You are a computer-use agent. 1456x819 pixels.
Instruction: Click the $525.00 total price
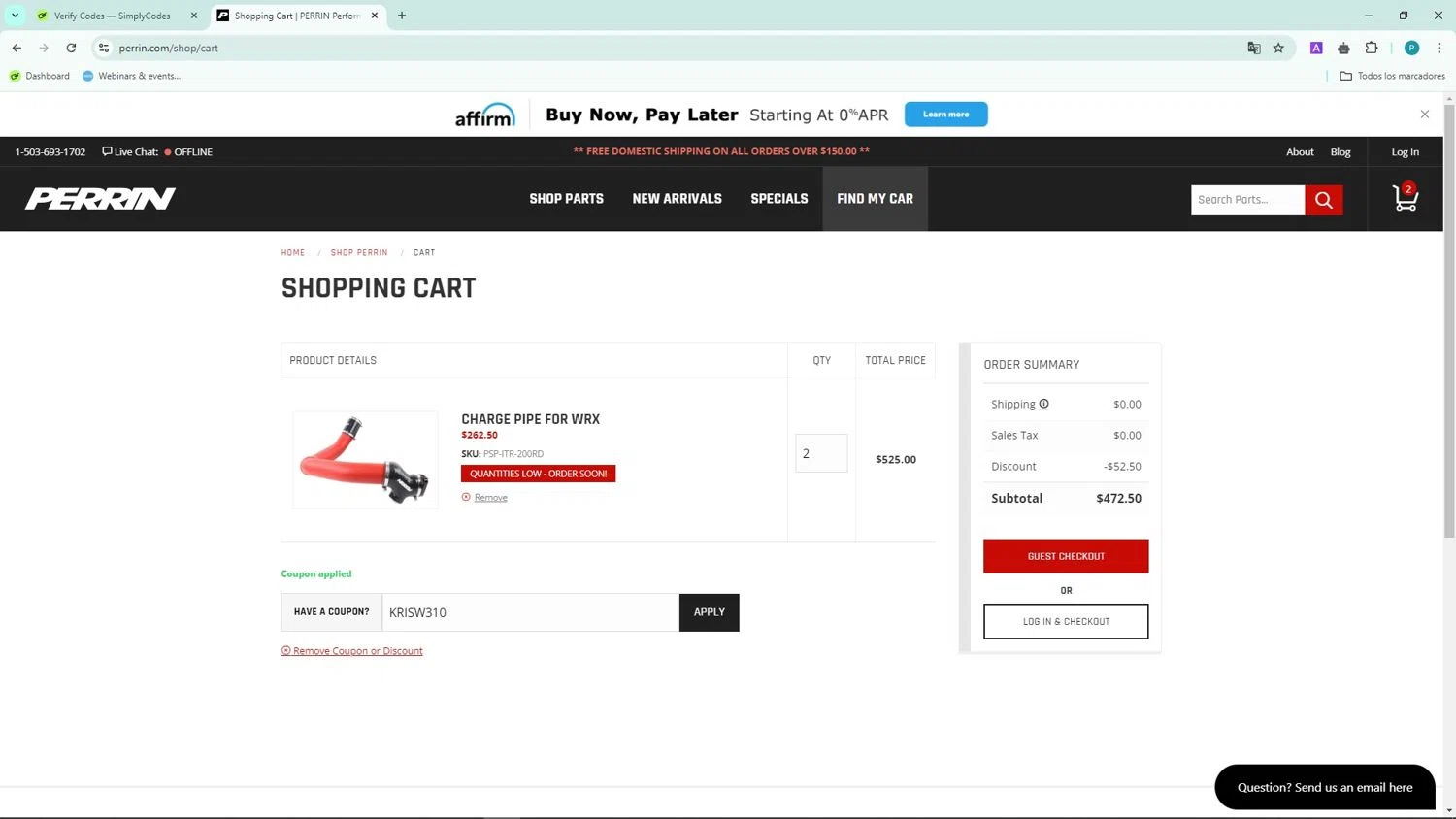click(x=896, y=460)
